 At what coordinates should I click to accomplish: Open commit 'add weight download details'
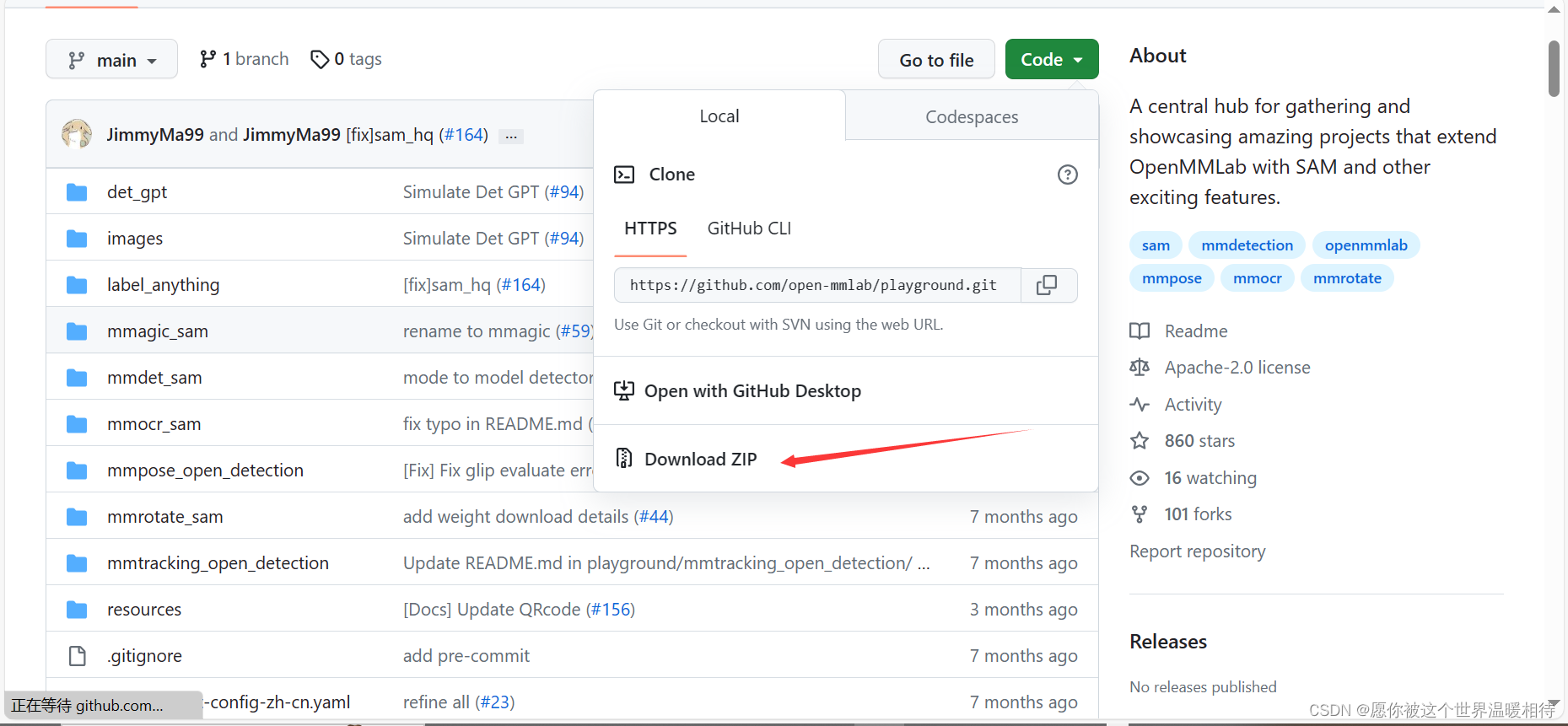pyautogui.click(x=515, y=517)
